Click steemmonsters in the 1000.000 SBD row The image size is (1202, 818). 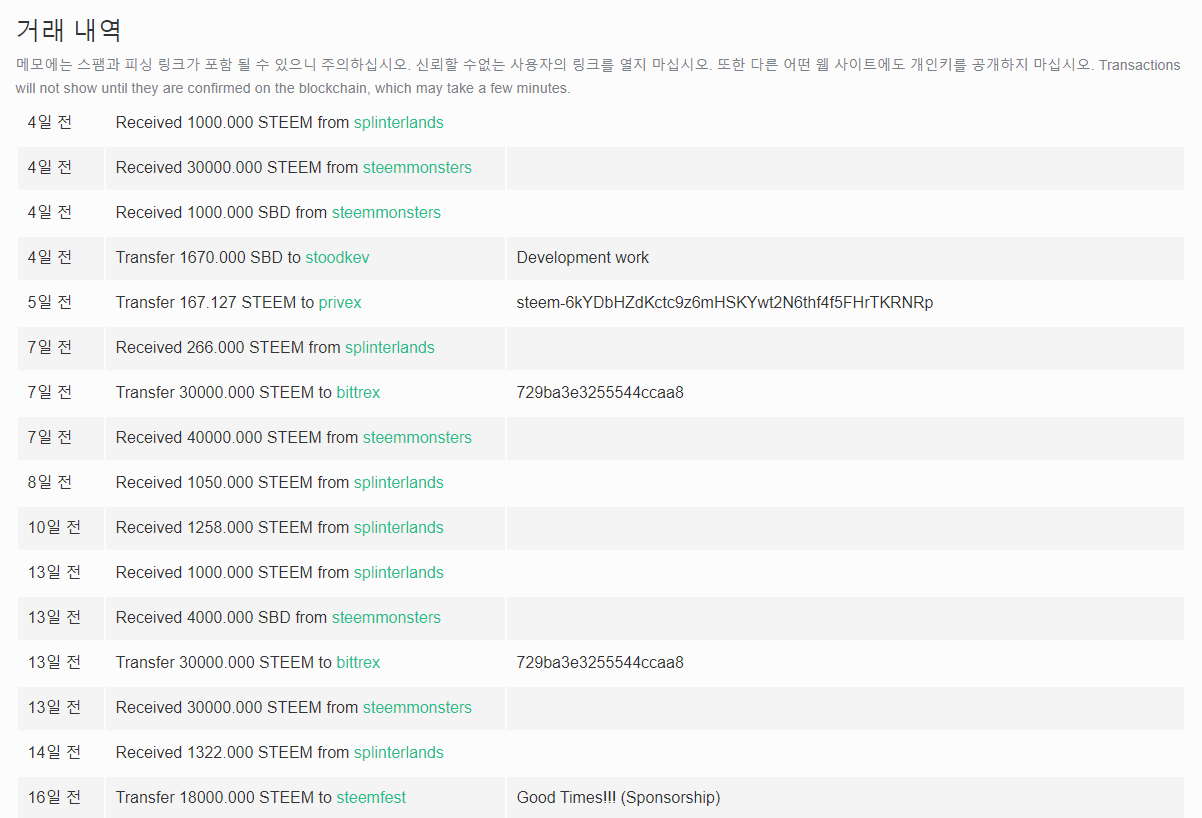[386, 212]
